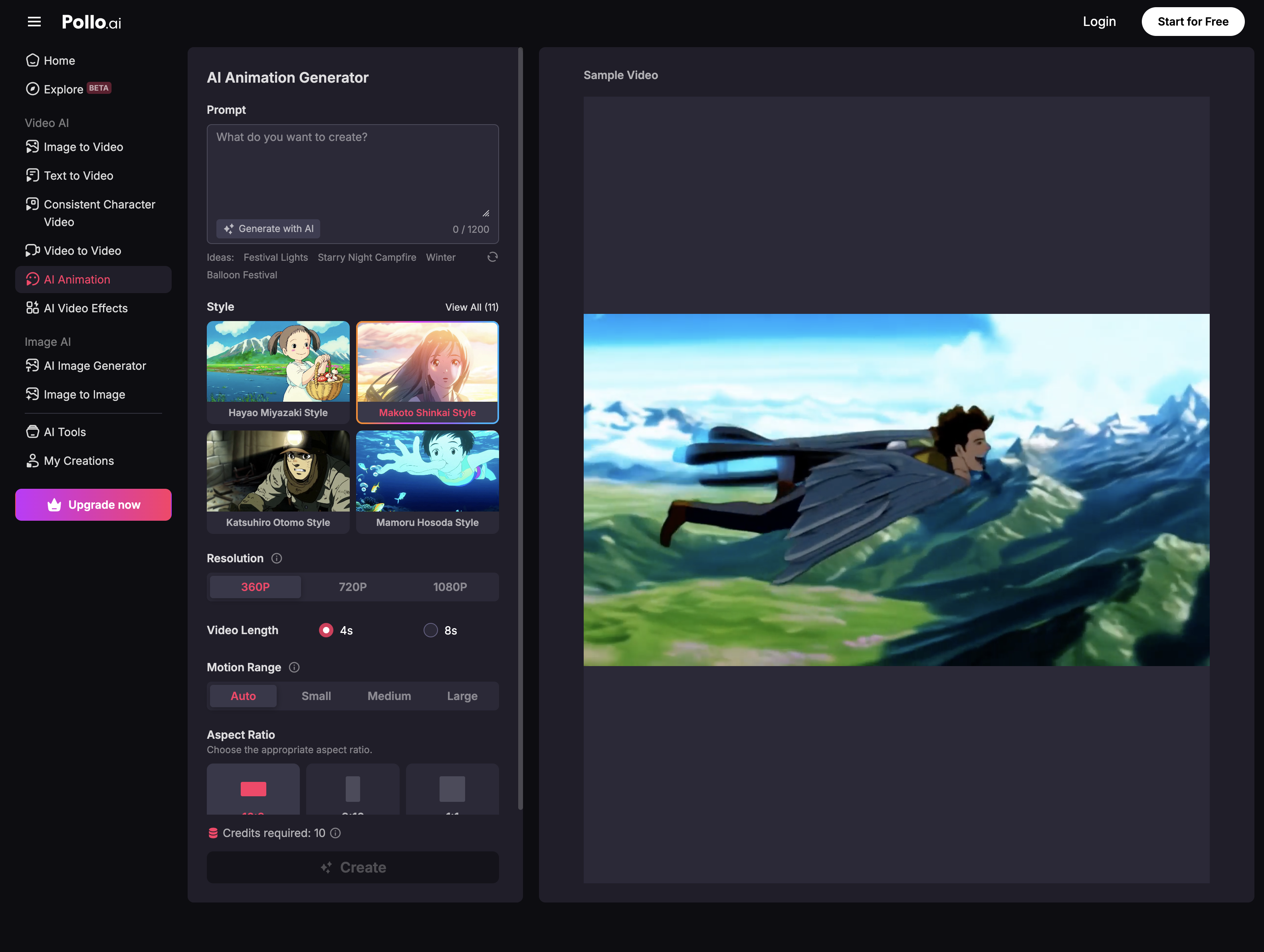
Task: Select the Hayao Miyazaki Style thumbnail
Action: (x=278, y=372)
